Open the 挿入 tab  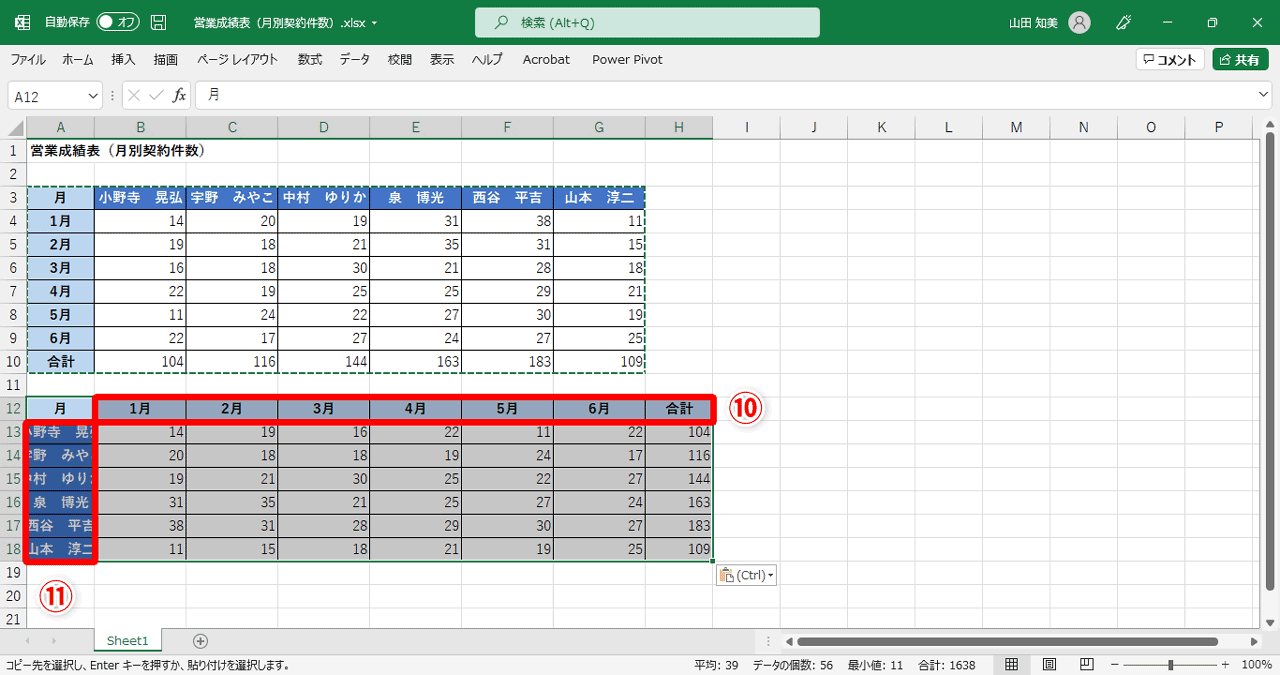click(x=123, y=60)
